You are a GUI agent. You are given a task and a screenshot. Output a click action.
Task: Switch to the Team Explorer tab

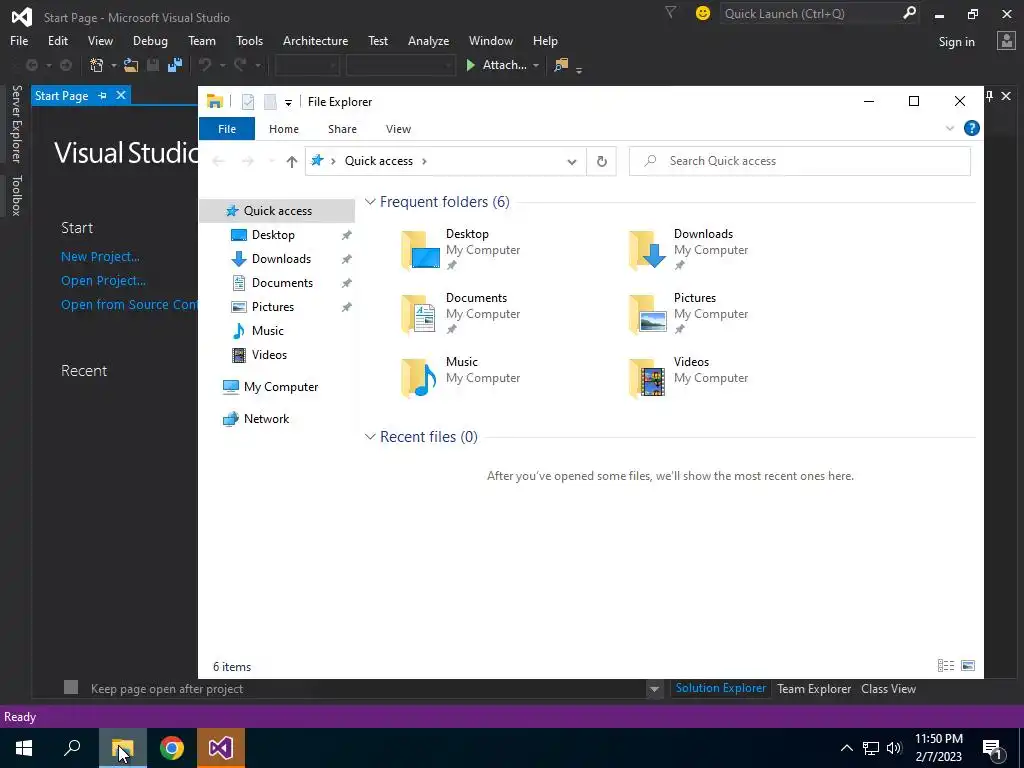pos(814,688)
